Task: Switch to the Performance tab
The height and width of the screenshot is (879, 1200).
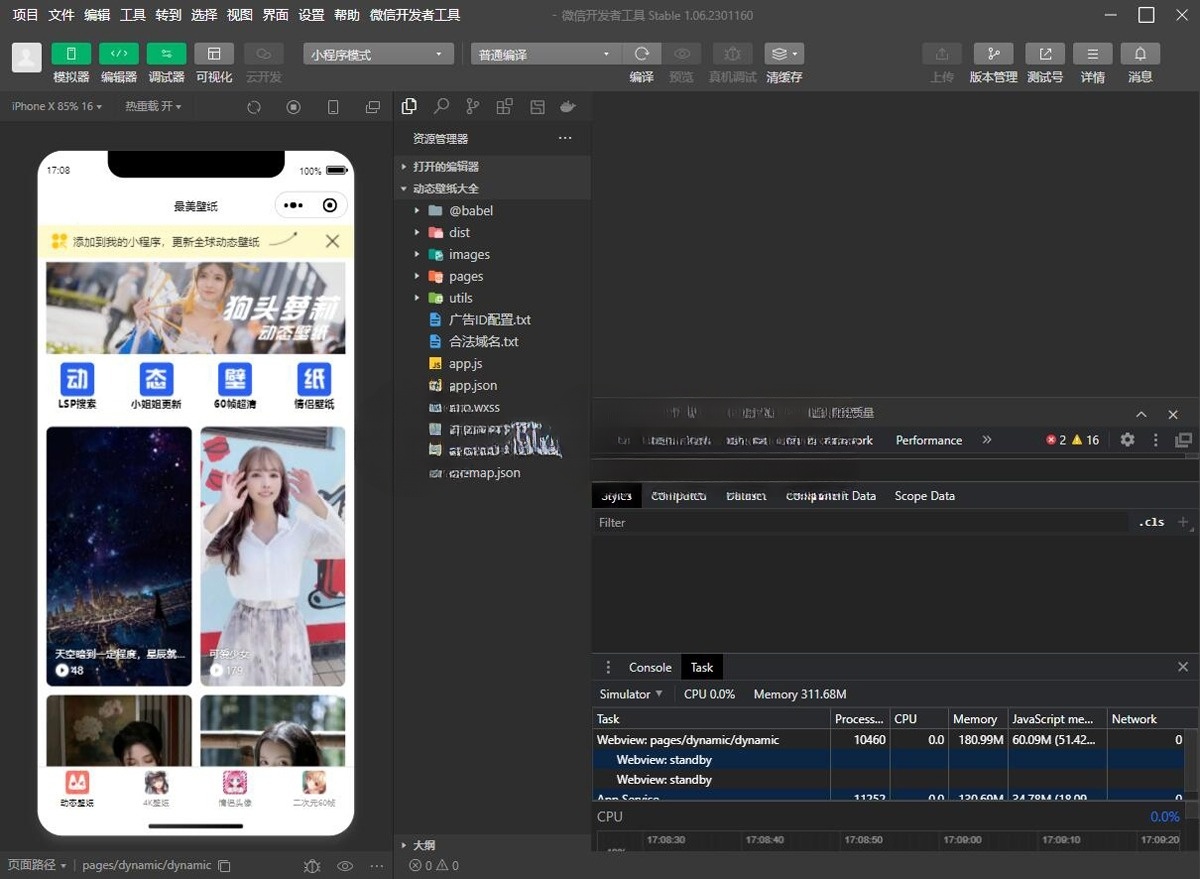Action: 929,440
